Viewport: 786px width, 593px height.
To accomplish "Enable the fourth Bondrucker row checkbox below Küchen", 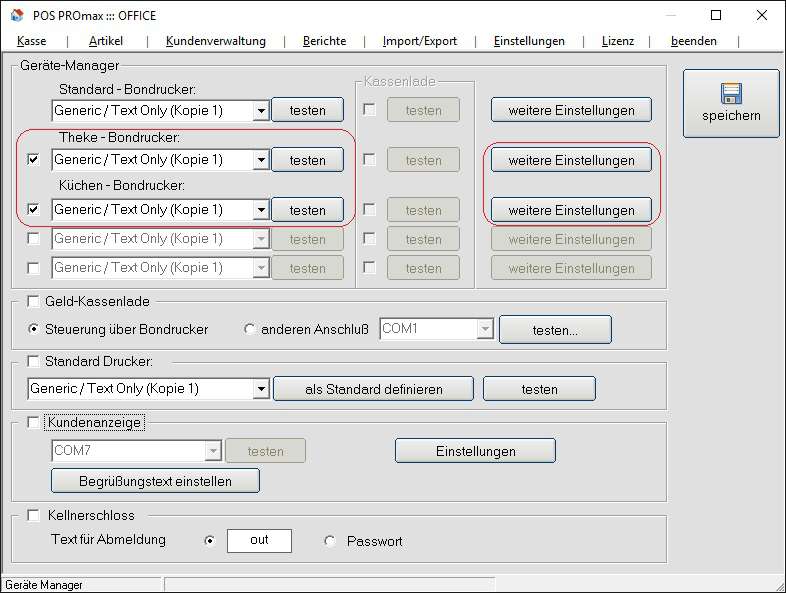I will coord(33,239).
